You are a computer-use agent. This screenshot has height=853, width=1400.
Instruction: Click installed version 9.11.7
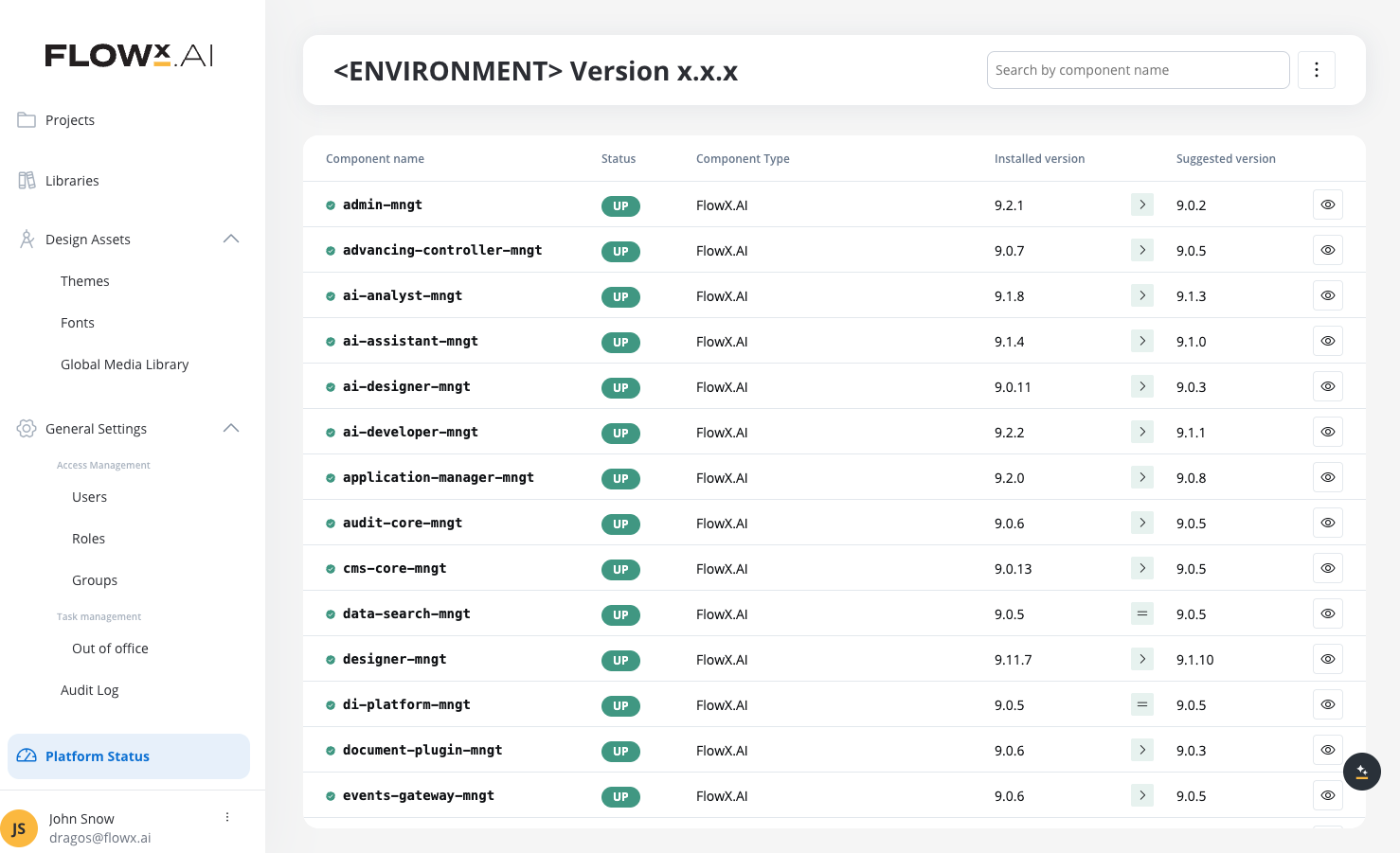point(1013,660)
